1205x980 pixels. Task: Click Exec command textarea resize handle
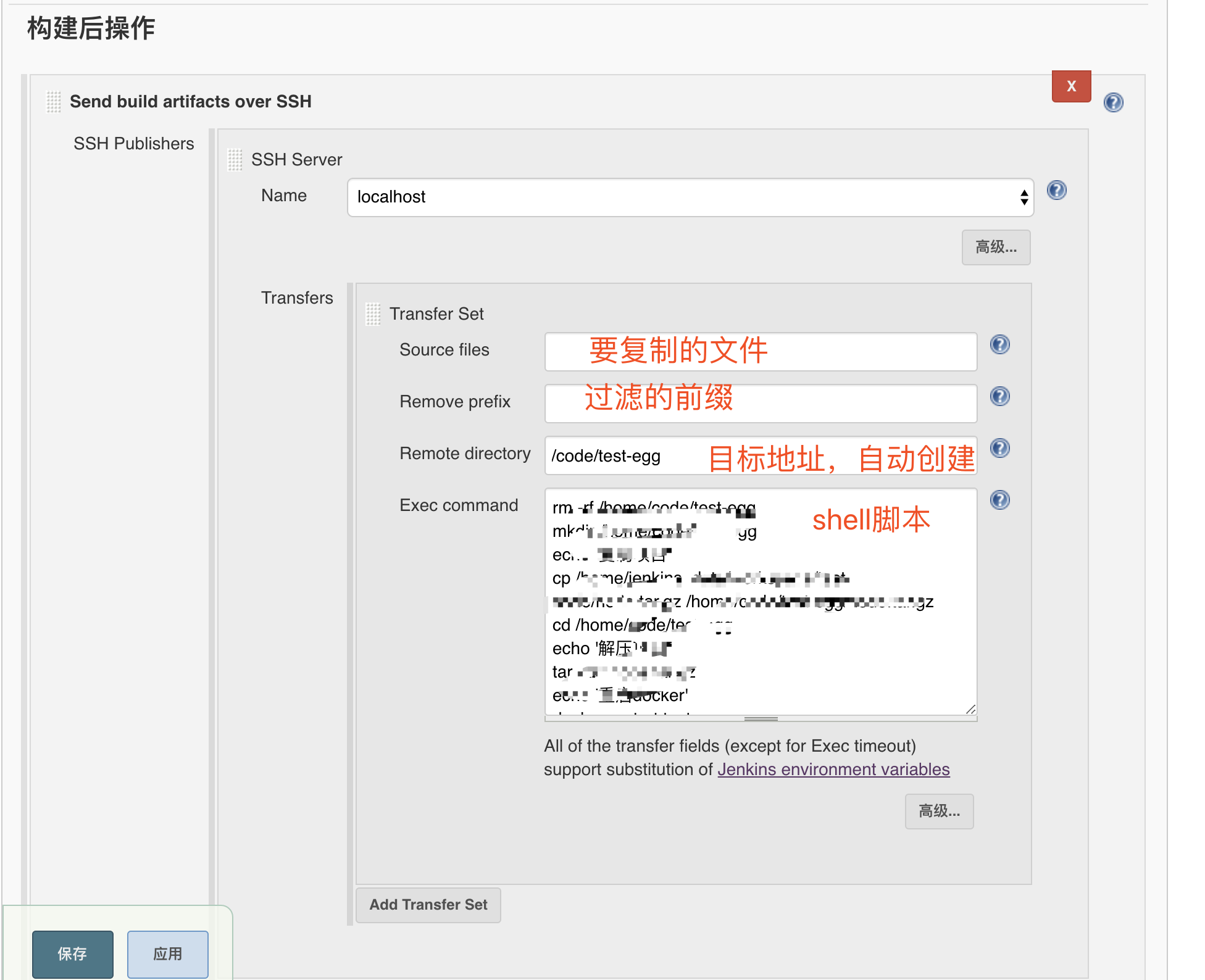[x=970, y=709]
